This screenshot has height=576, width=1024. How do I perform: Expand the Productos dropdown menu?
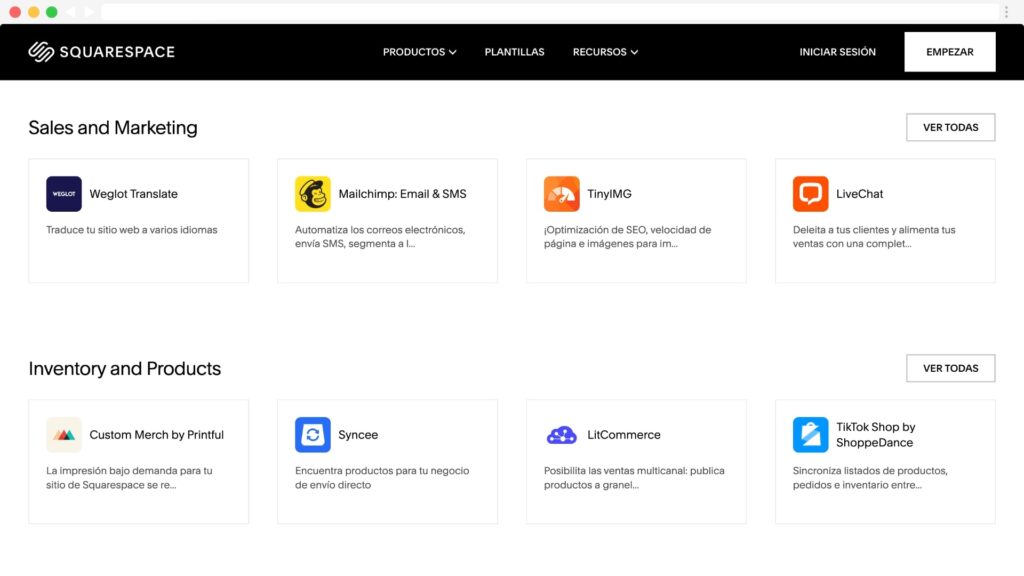tap(419, 52)
